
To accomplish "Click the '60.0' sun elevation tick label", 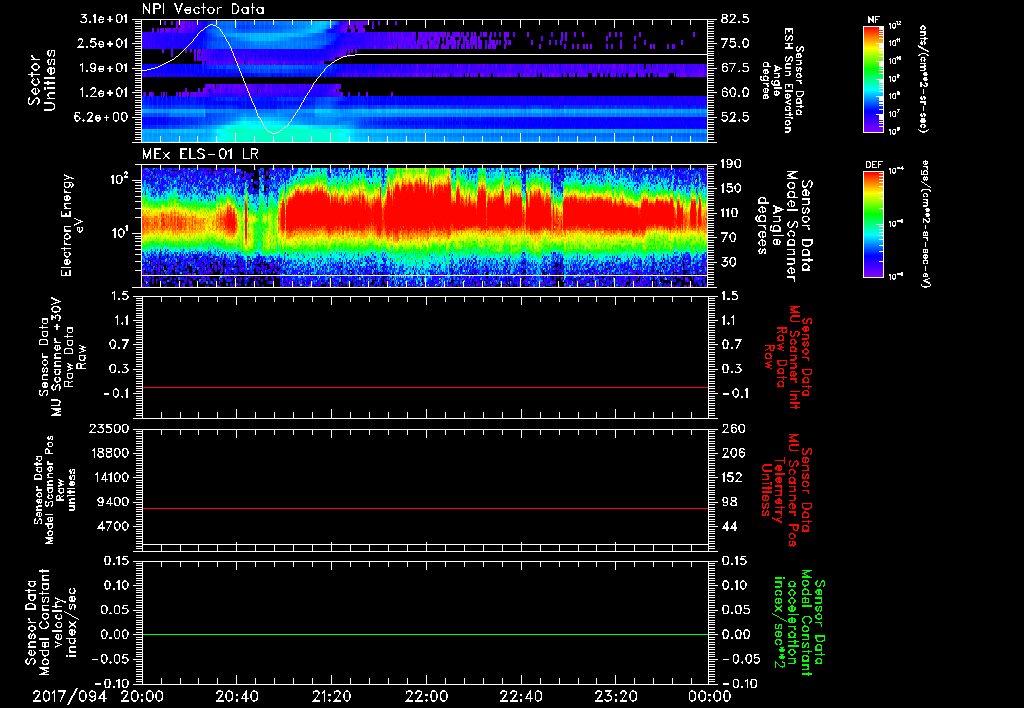I will click(x=735, y=93).
